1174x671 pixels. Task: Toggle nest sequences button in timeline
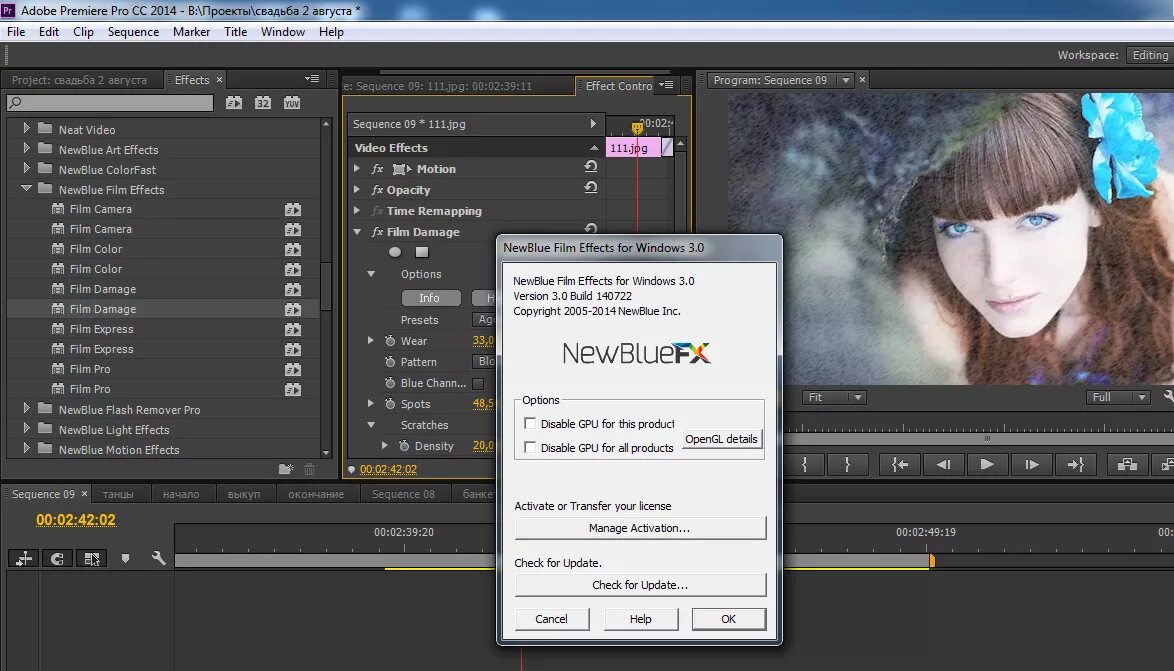point(24,559)
